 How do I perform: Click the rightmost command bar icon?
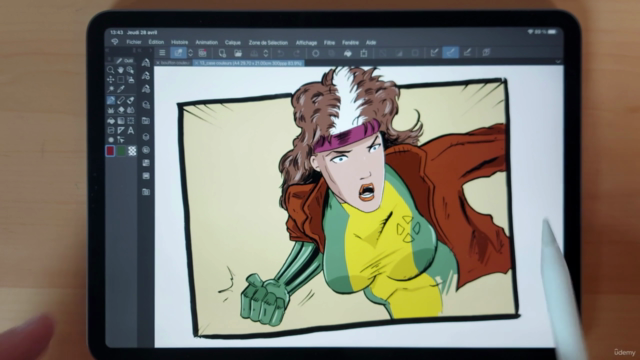coord(486,52)
